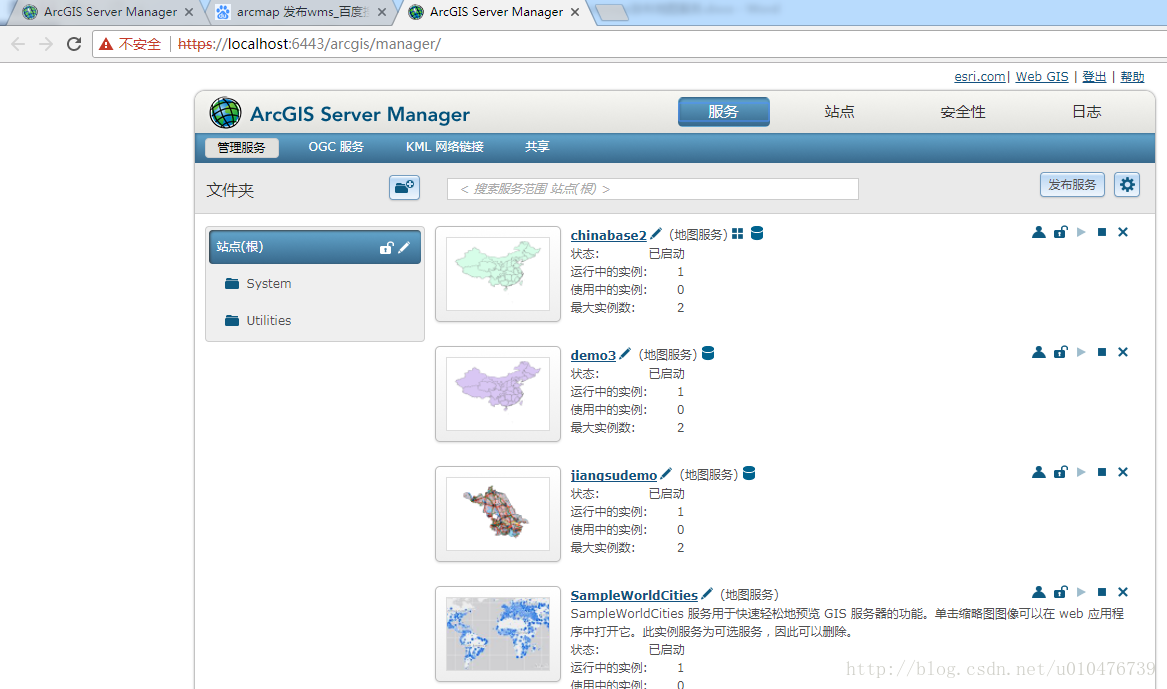Image resolution: width=1167 pixels, height=689 pixels.
Task: Start the demo3 service play button
Action: tap(1081, 352)
